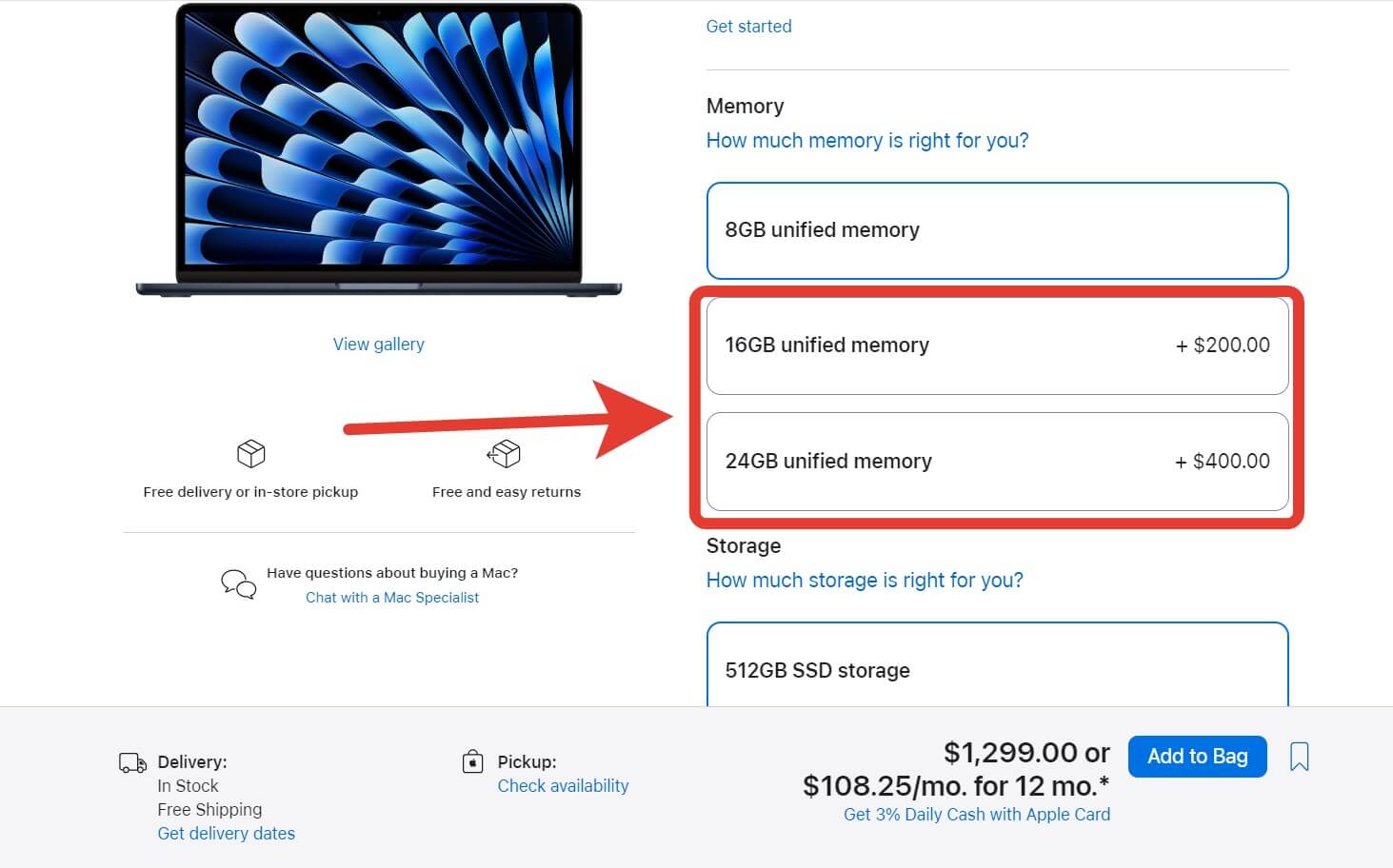Click the Get started link
The image size is (1393, 868).
pos(748,27)
